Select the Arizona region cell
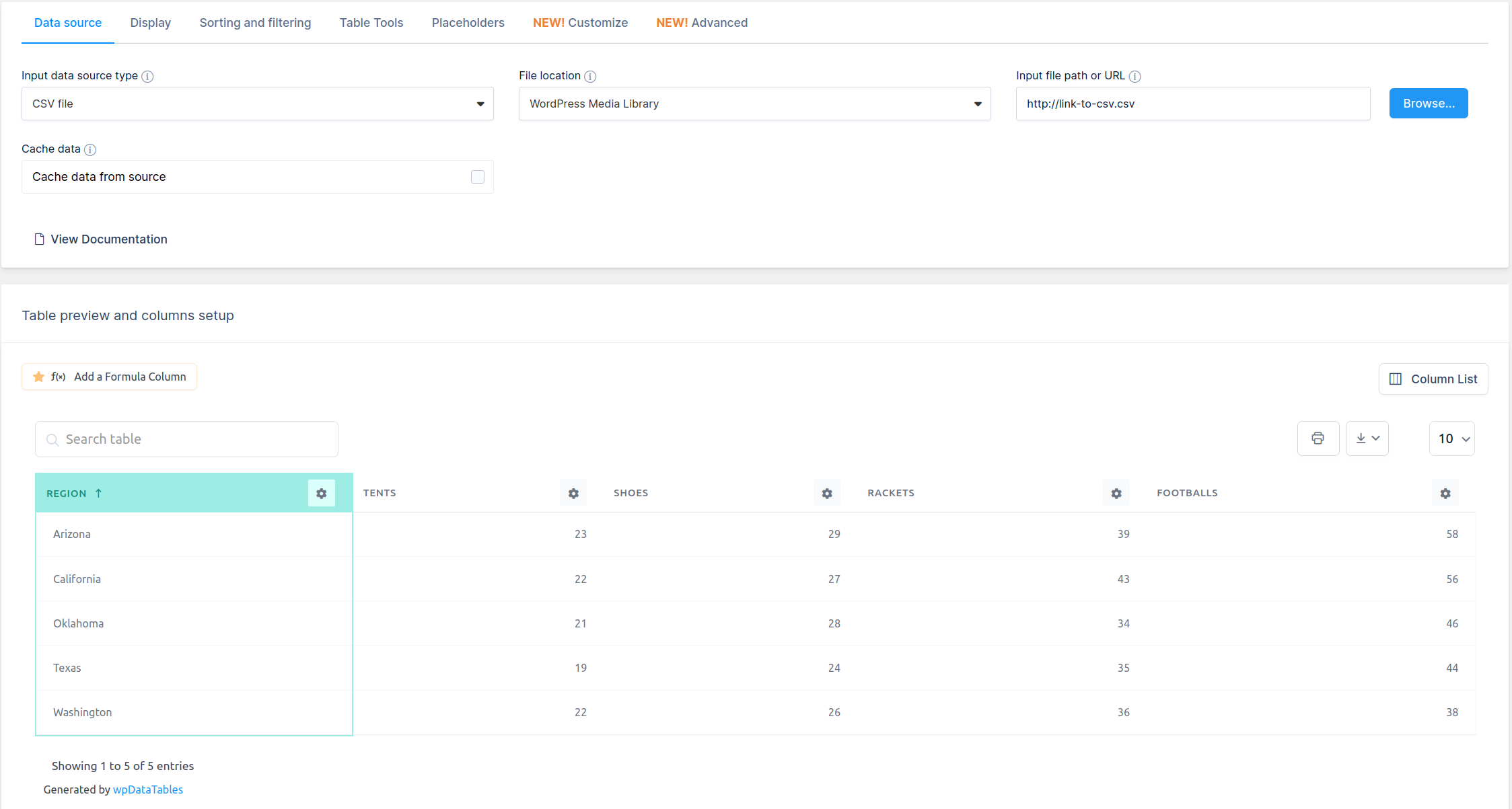 tap(194, 534)
